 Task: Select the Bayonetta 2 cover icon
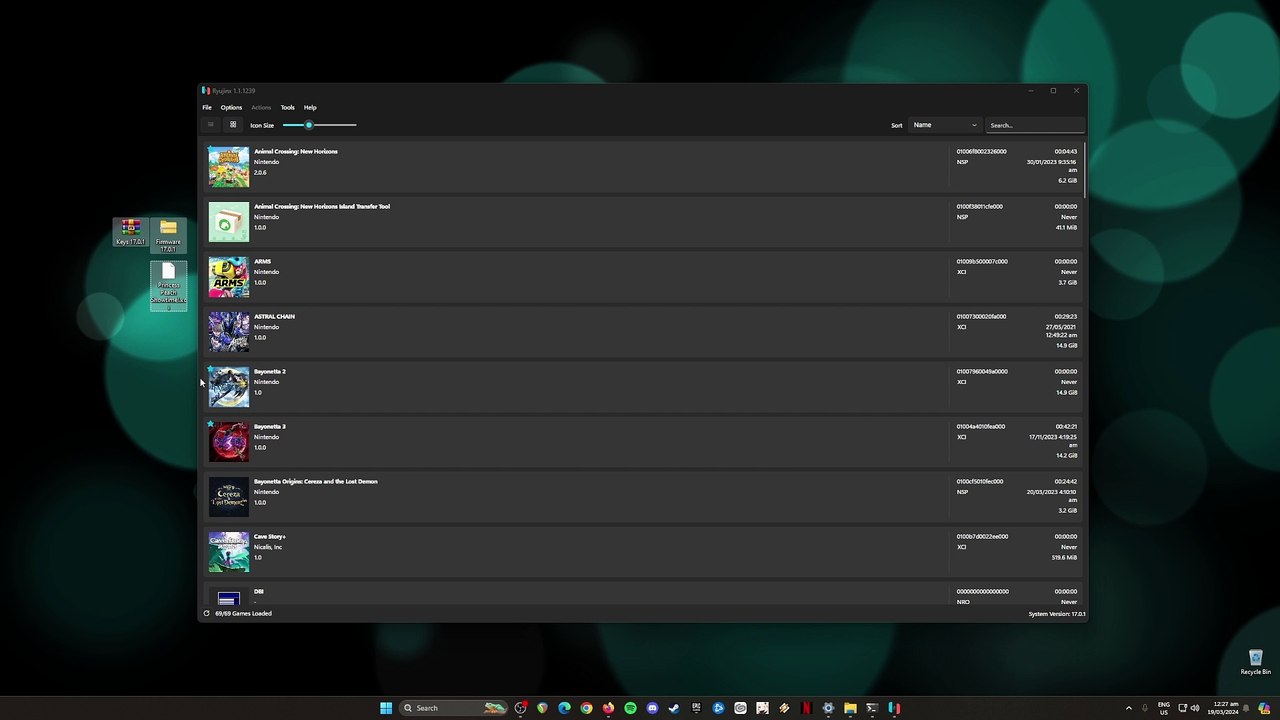coord(229,387)
